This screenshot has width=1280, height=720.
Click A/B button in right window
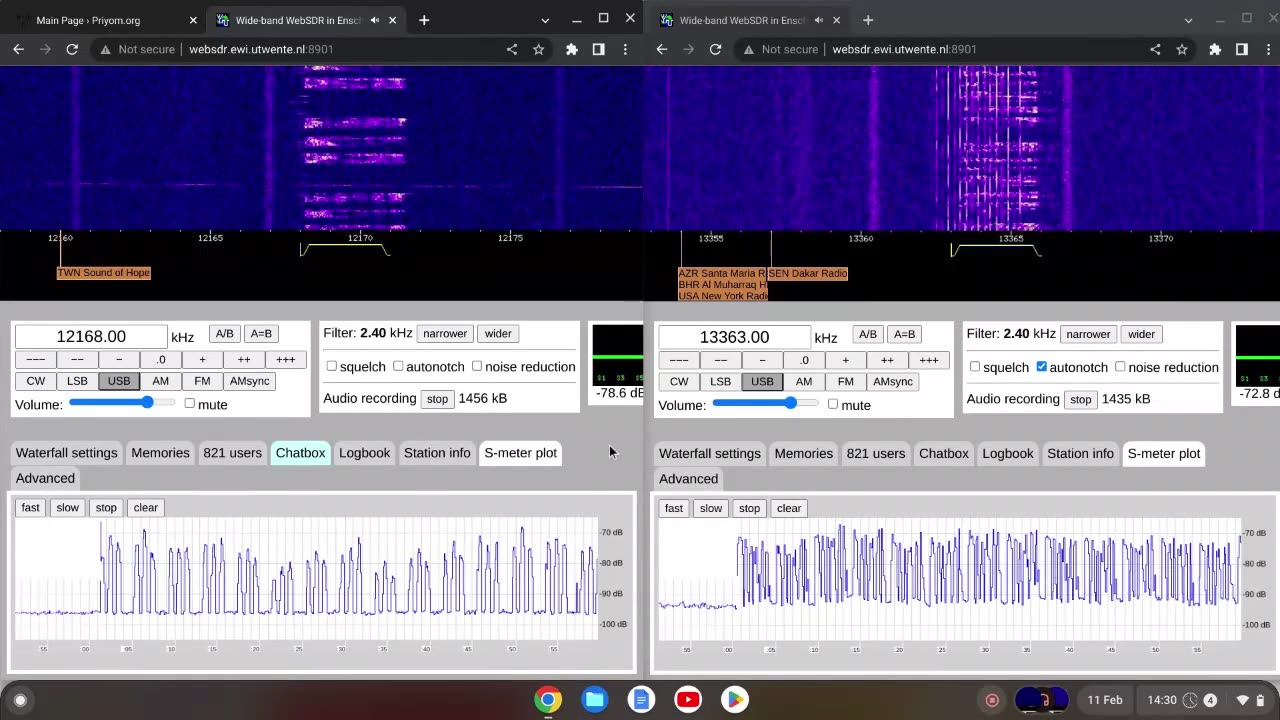867,334
